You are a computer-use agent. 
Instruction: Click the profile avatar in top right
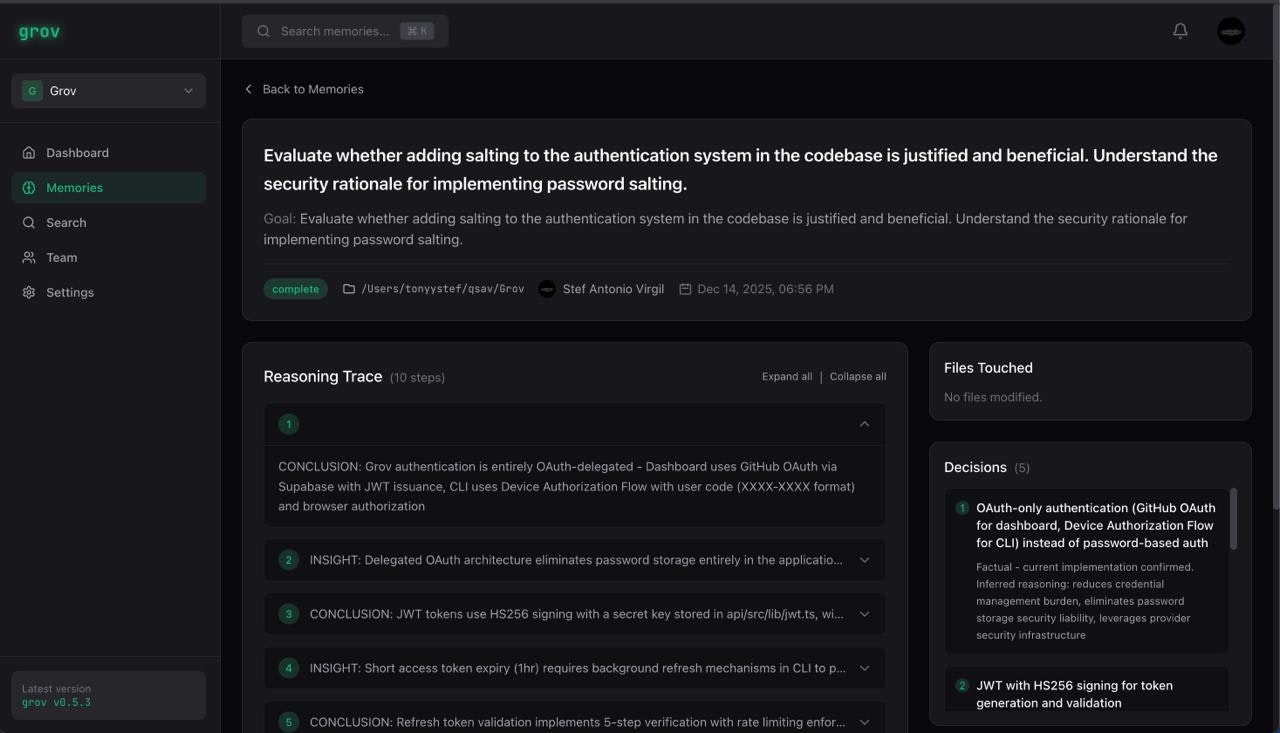click(x=1230, y=31)
